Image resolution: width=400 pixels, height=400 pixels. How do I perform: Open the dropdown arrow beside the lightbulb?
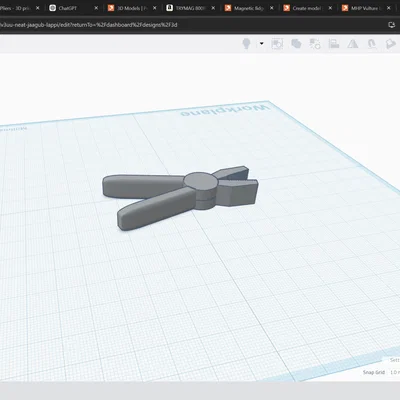click(262, 44)
